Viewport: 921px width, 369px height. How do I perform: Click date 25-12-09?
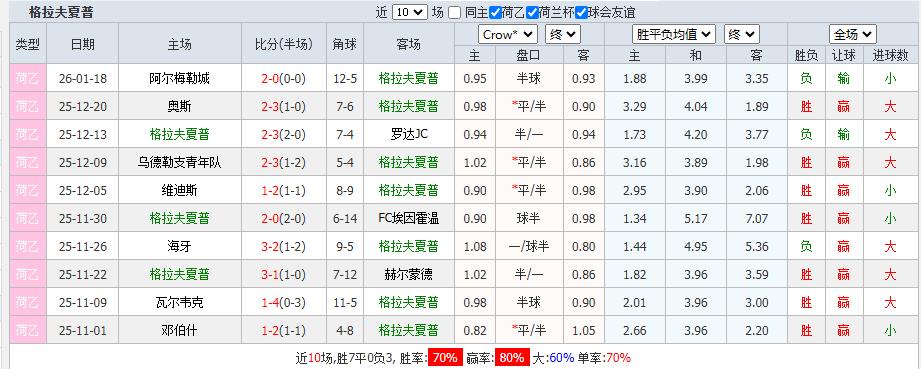[x=83, y=163]
